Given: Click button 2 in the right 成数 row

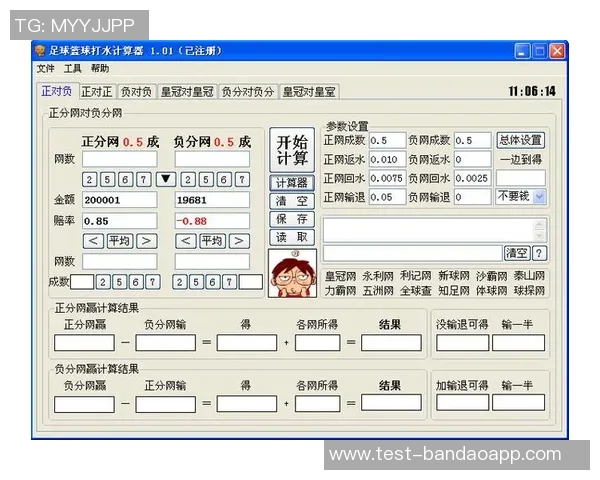Looking at the screenshot, I should 179,282.
